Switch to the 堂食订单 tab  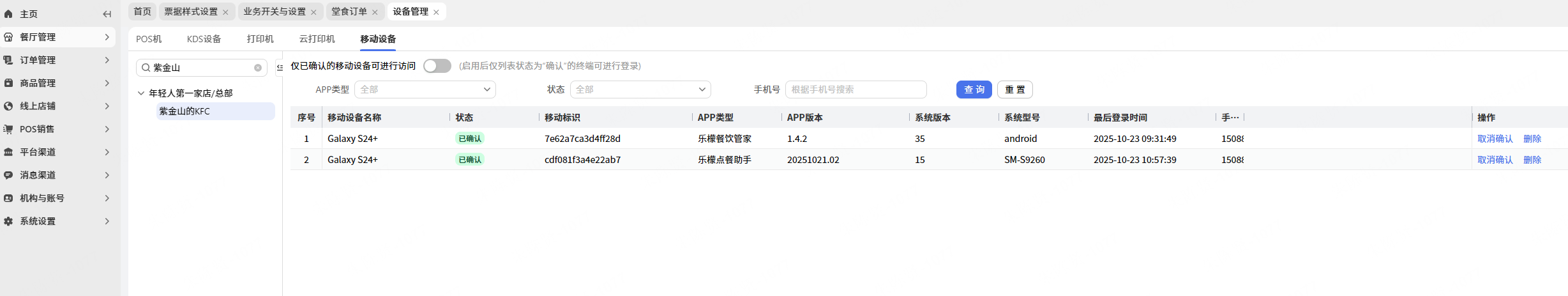tap(349, 12)
